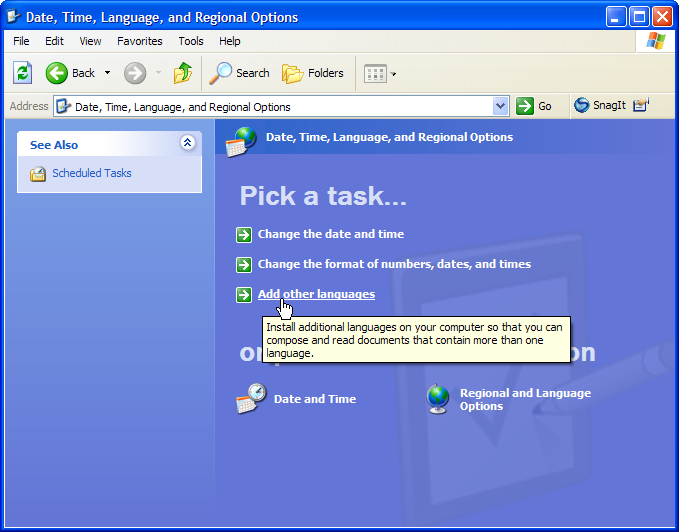Click the Forward arrow toolbar button
Viewport: 679px width, 532px height.
[x=135, y=73]
